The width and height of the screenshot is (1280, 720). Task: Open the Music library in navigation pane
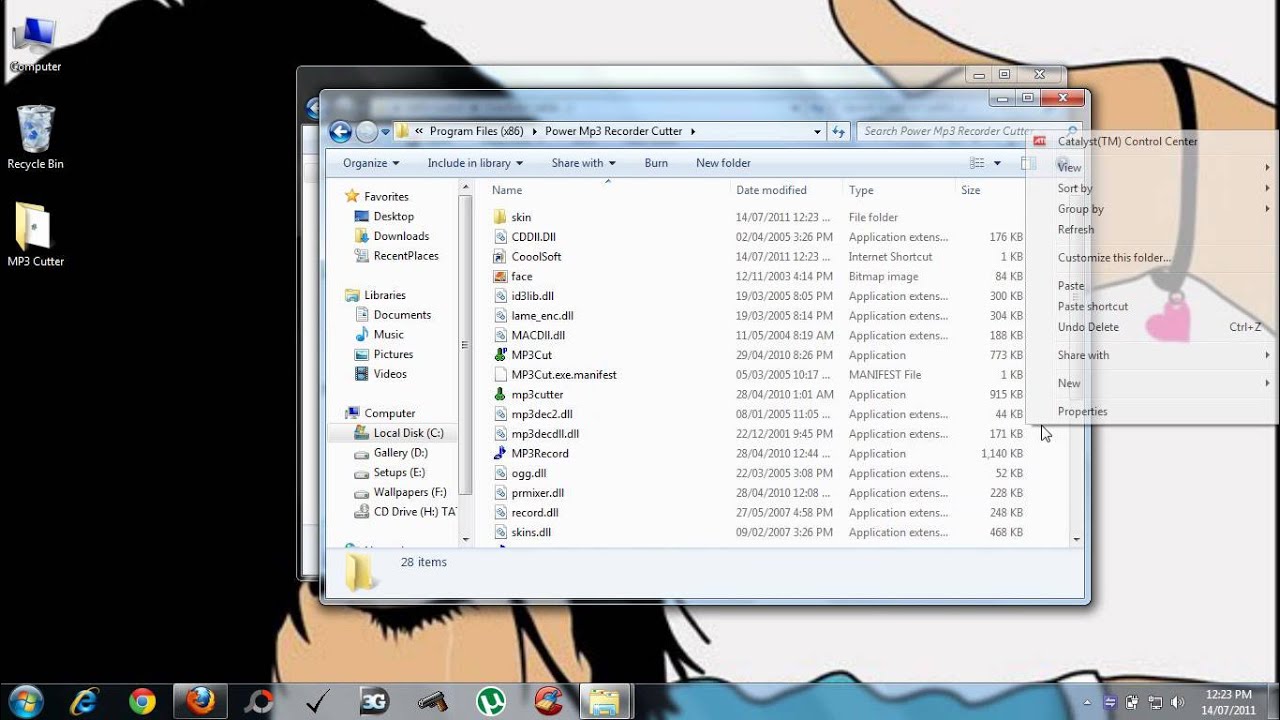(x=388, y=335)
